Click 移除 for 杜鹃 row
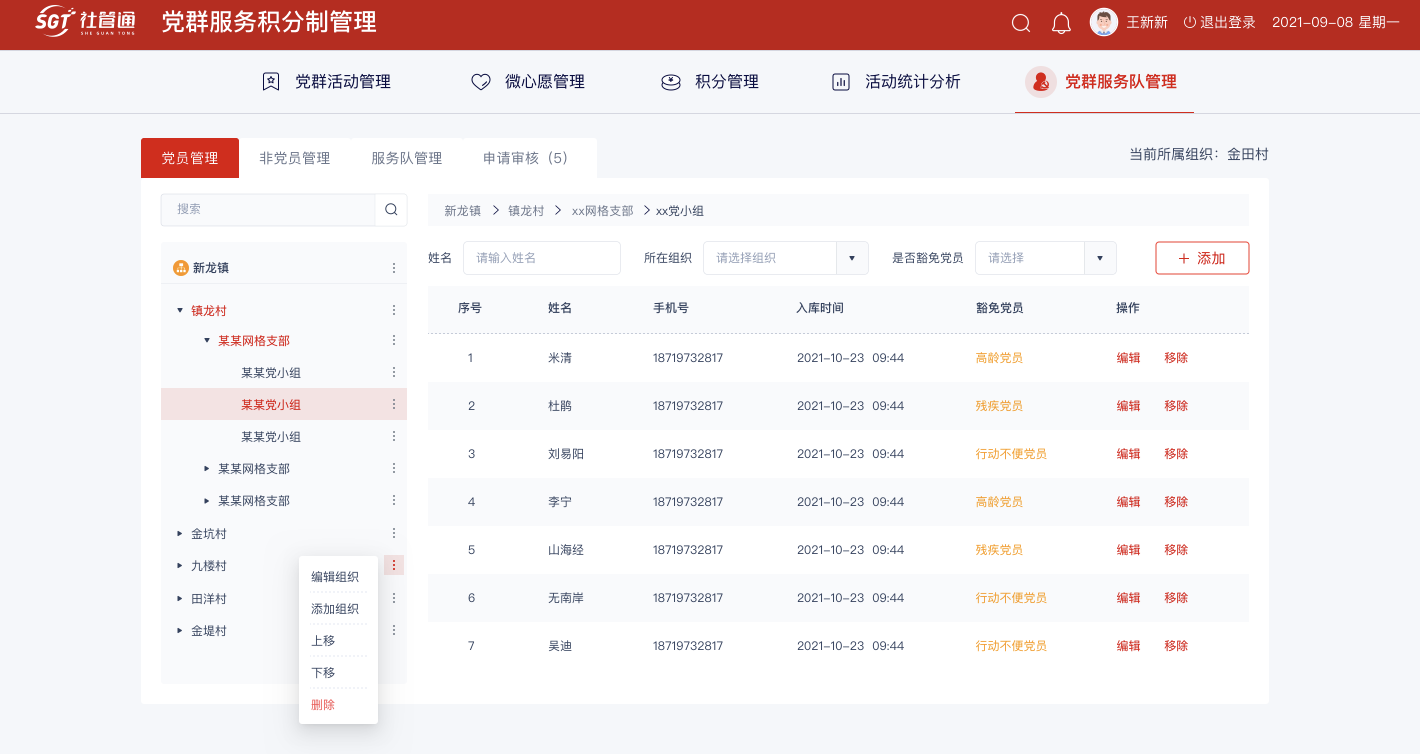Screen dimensions: 1420x754 tap(1176, 406)
